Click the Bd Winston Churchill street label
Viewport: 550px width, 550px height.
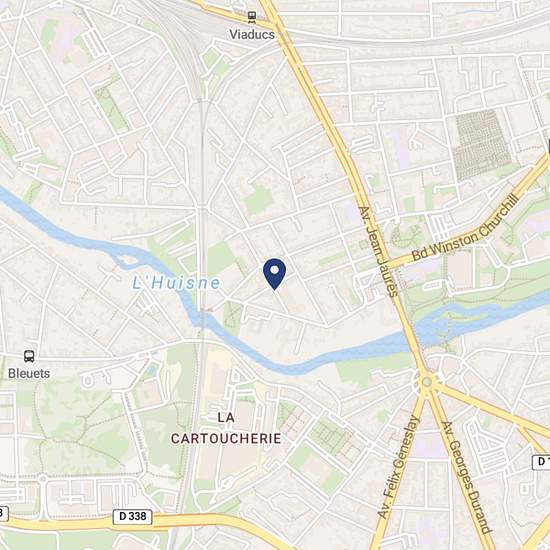point(465,228)
